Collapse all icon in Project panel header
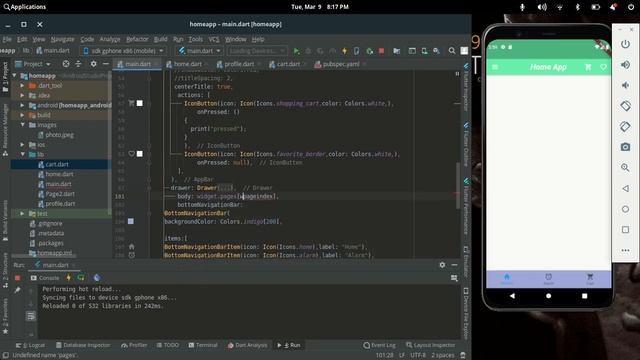The height and width of the screenshot is (360, 640). pos(78,64)
